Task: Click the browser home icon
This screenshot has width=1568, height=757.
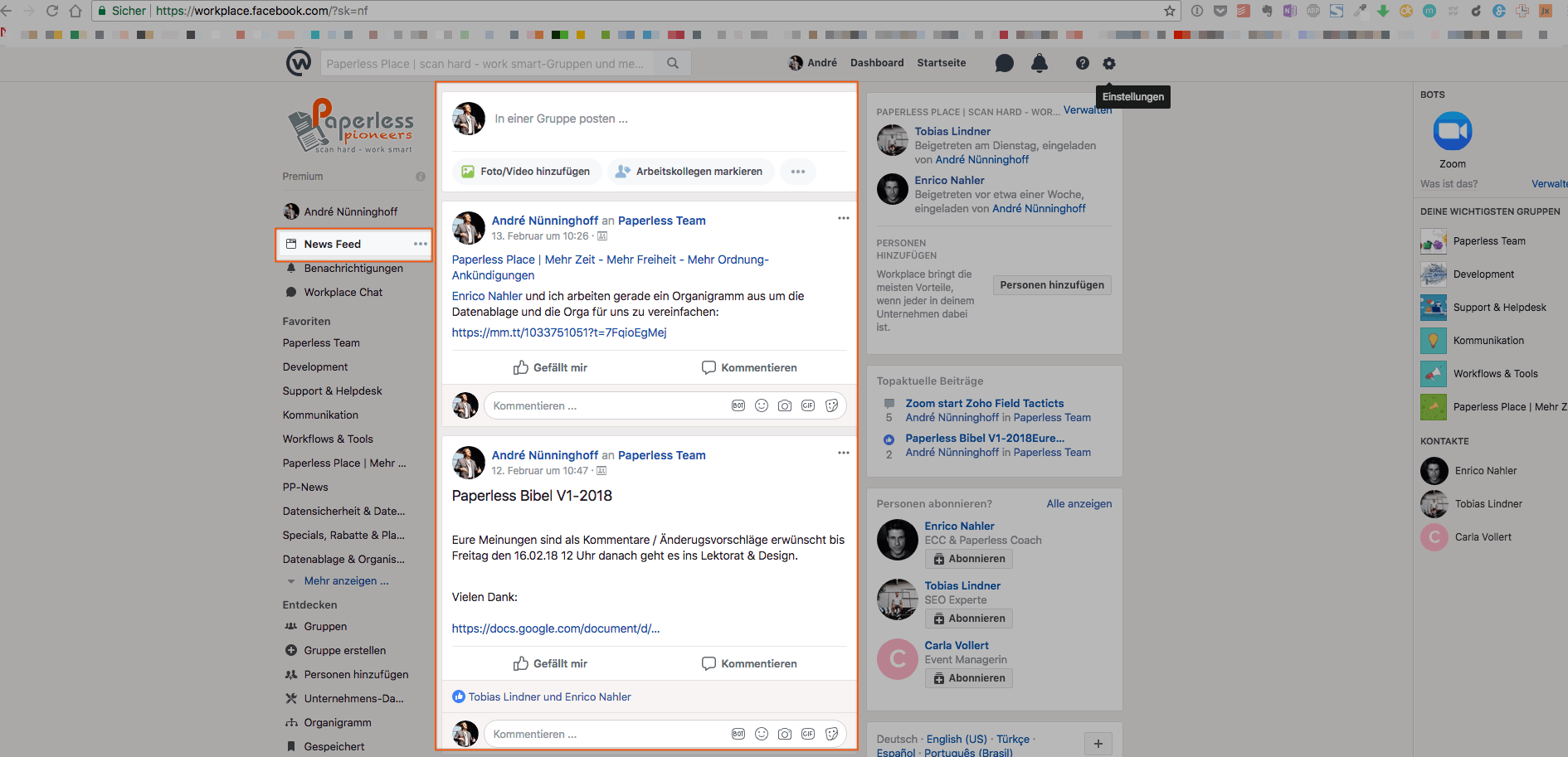Action: [x=75, y=11]
